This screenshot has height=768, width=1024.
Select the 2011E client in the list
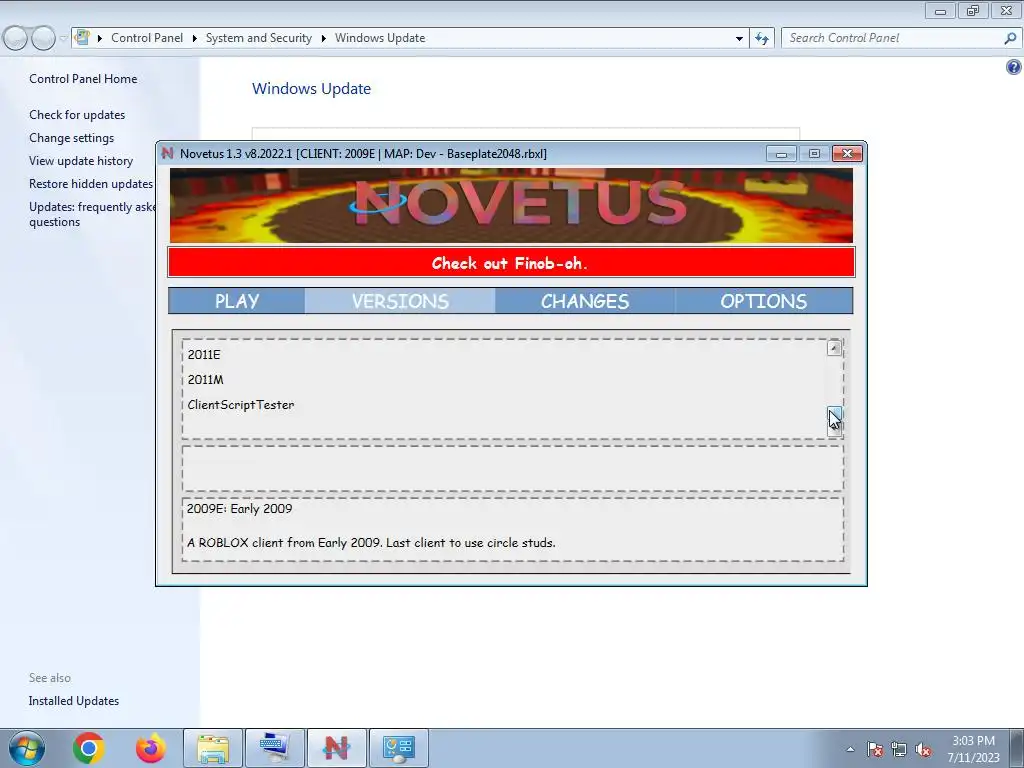click(x=204, y=355)
